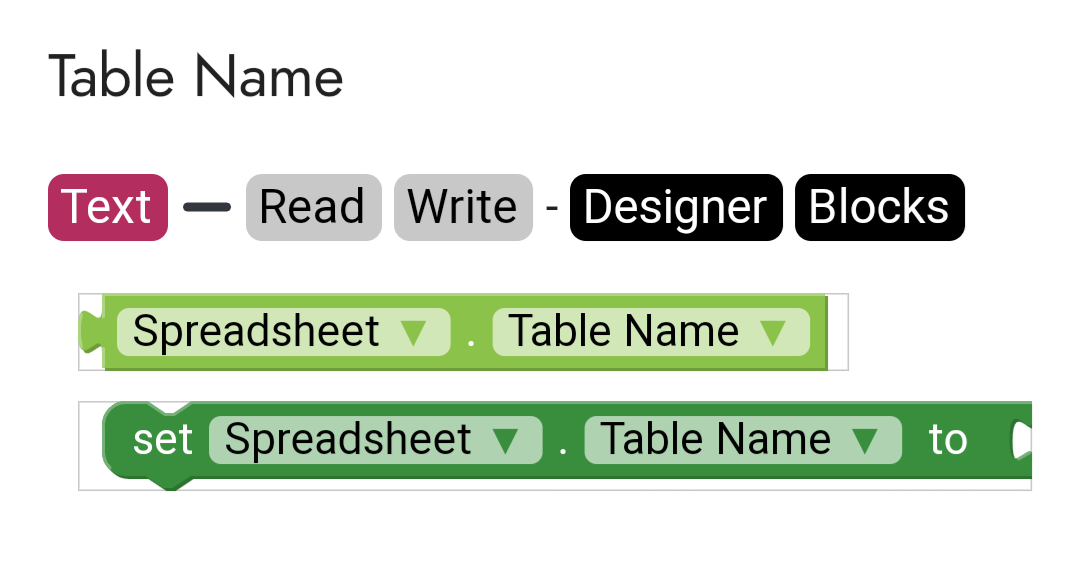Open Spreadsheet dropdown in set block
The image size is (1080, 562).
349,440
